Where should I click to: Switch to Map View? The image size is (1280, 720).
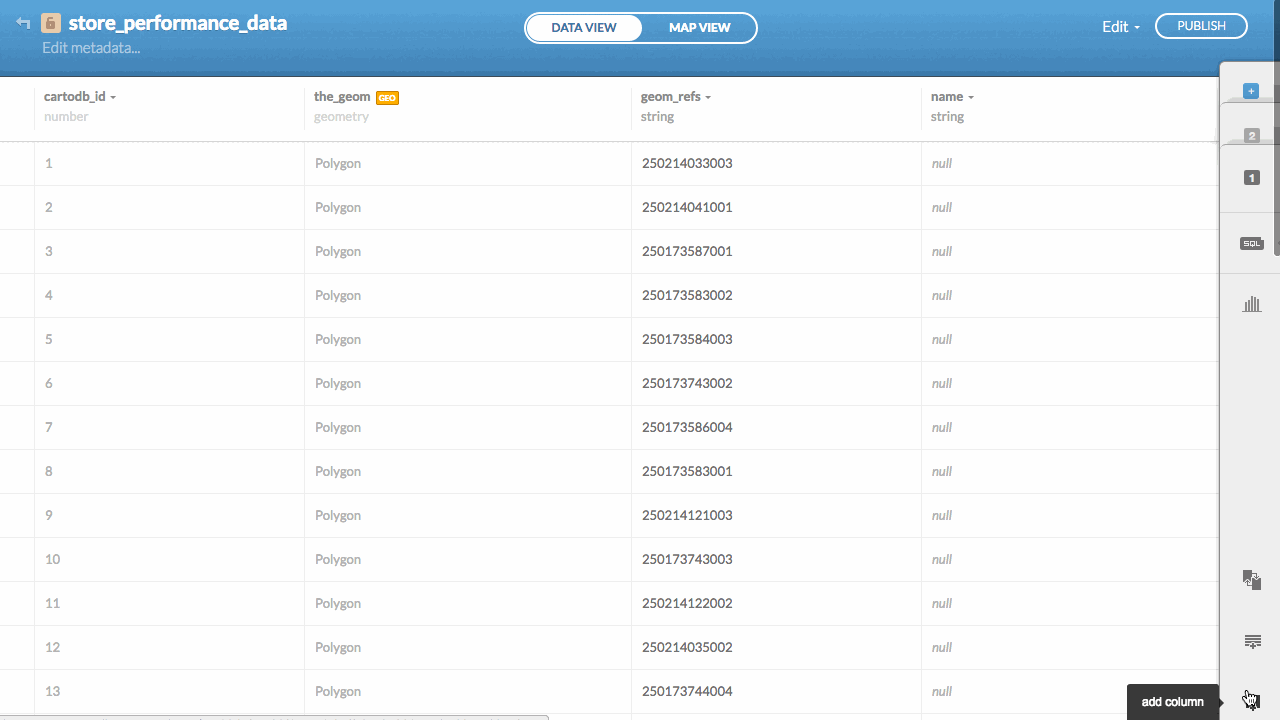[x=699, y=28]
